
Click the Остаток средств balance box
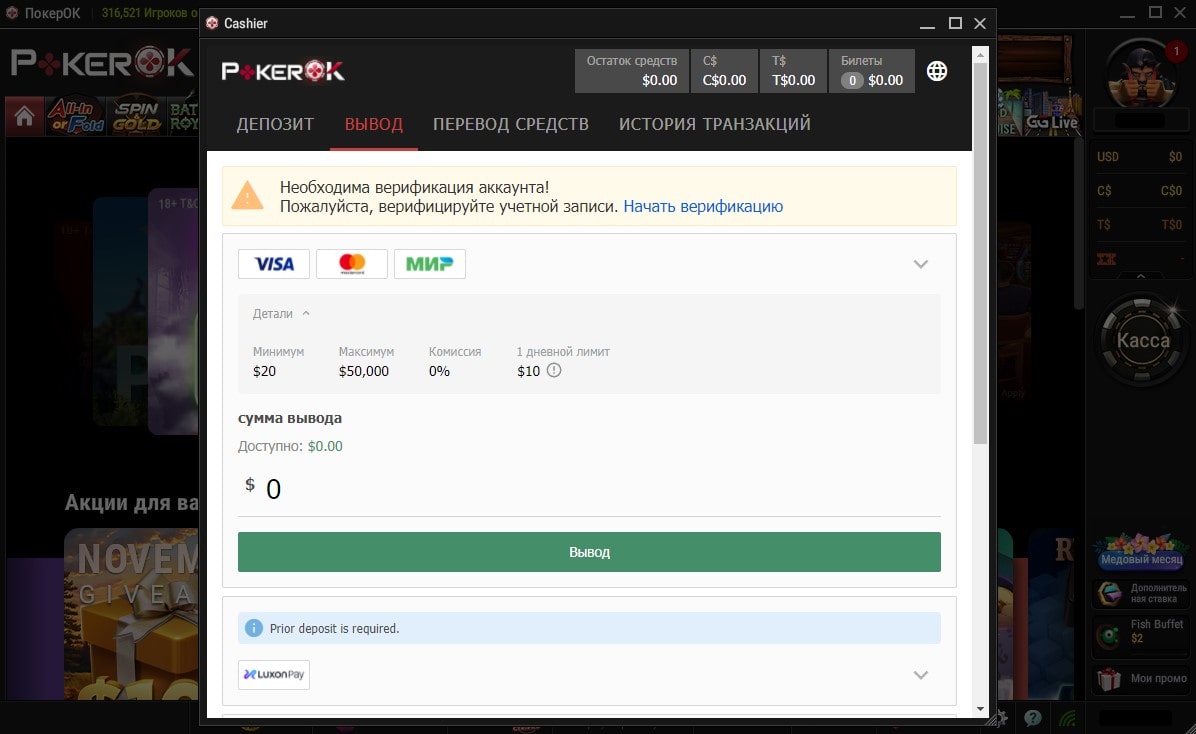pos(632,71)
